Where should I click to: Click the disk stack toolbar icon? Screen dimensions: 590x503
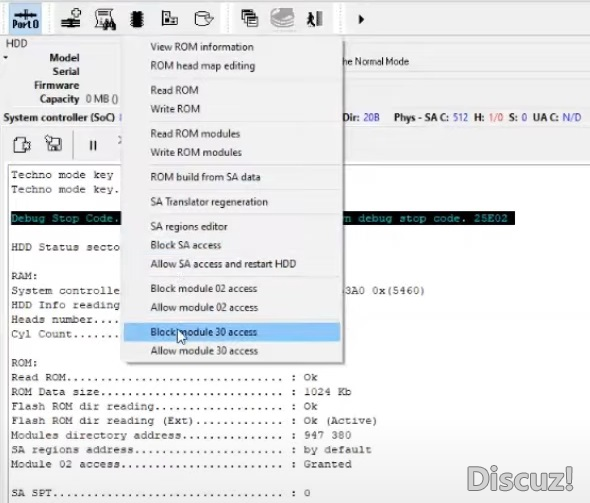coord(282,18)
